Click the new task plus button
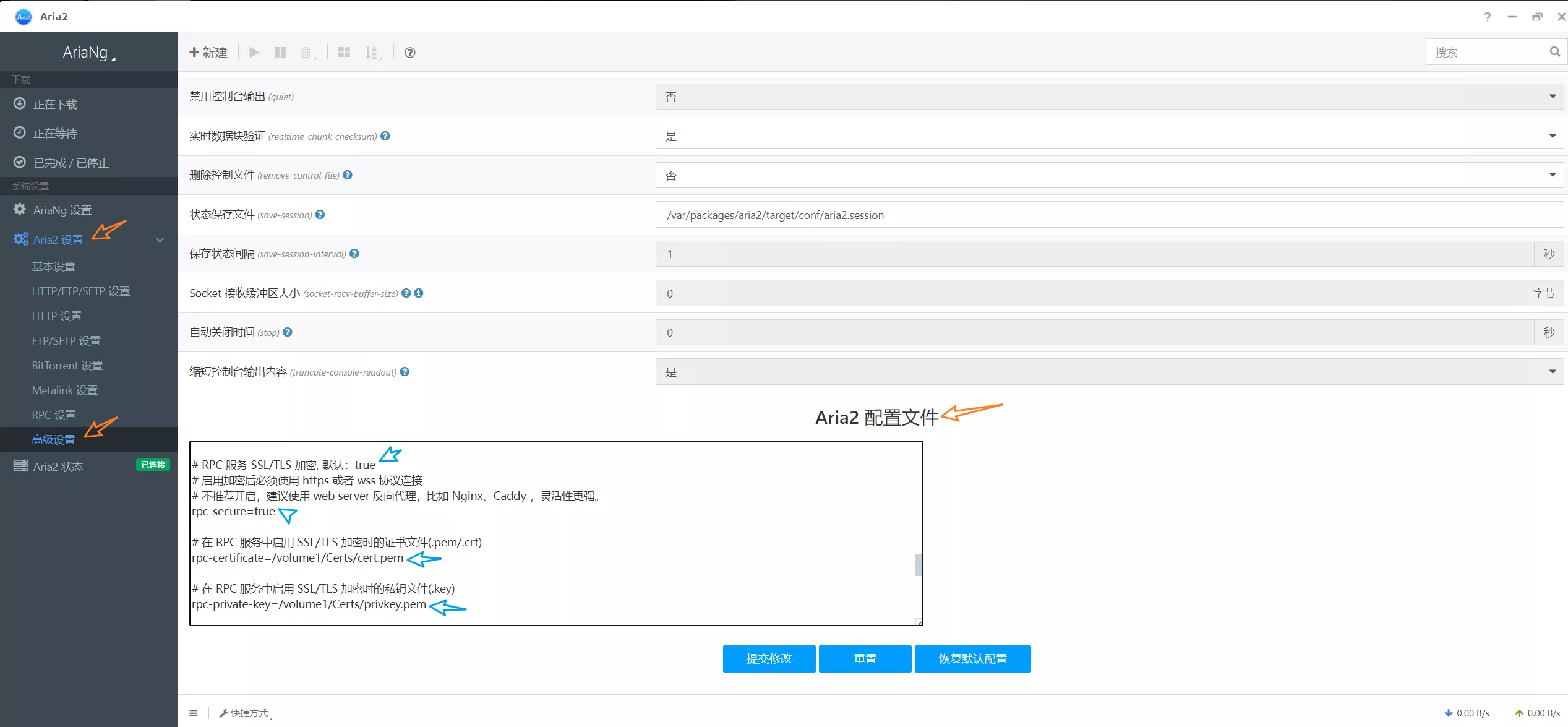Image resolution: width=1568 pixels, height=727 pixels. point(208,53)
